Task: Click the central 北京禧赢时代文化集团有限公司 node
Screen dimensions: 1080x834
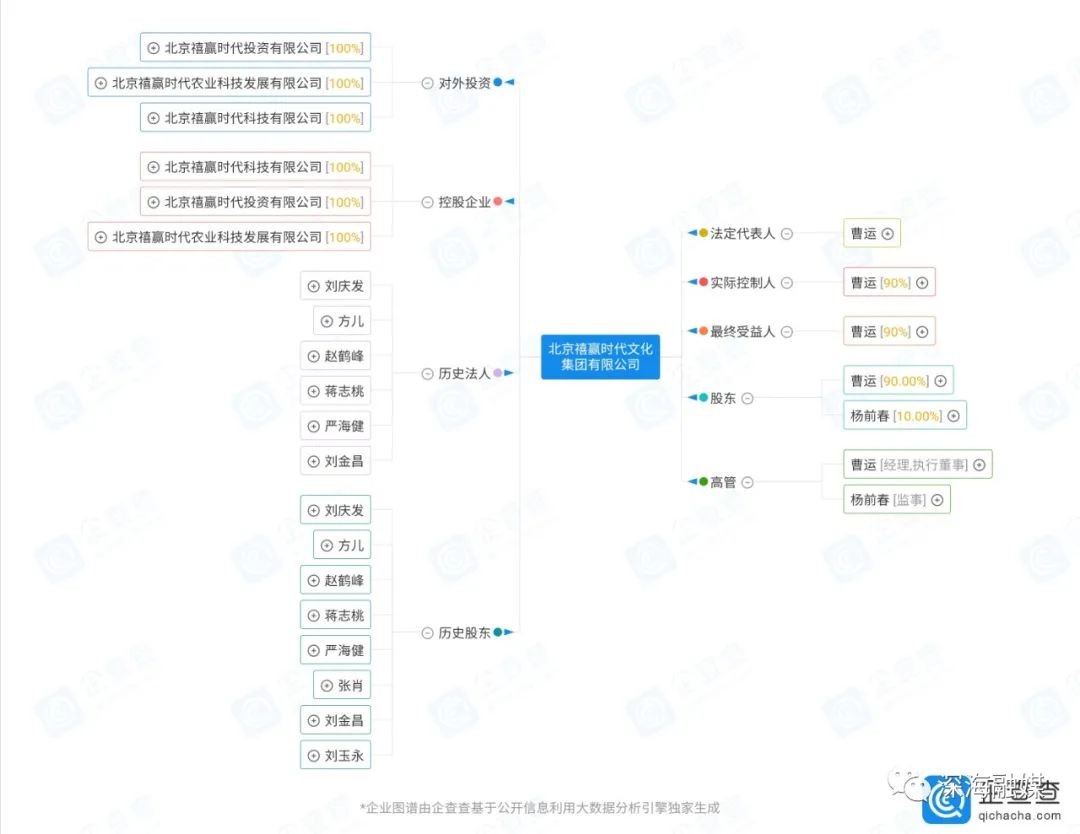Action: click(x=600, y=357)
